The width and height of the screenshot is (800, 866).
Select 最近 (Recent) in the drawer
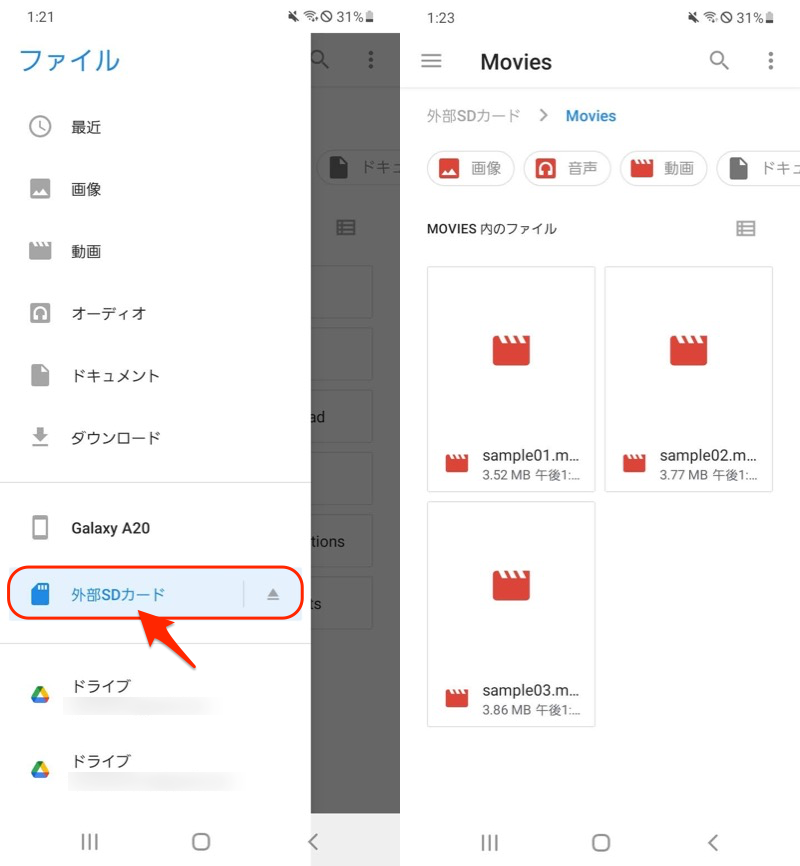coord(85,127)
